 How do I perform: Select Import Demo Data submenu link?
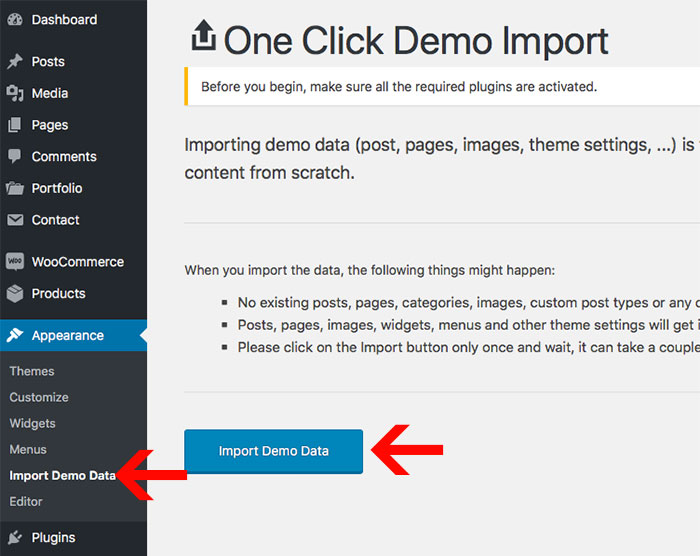pyautogui.click(x=62, y=476)
